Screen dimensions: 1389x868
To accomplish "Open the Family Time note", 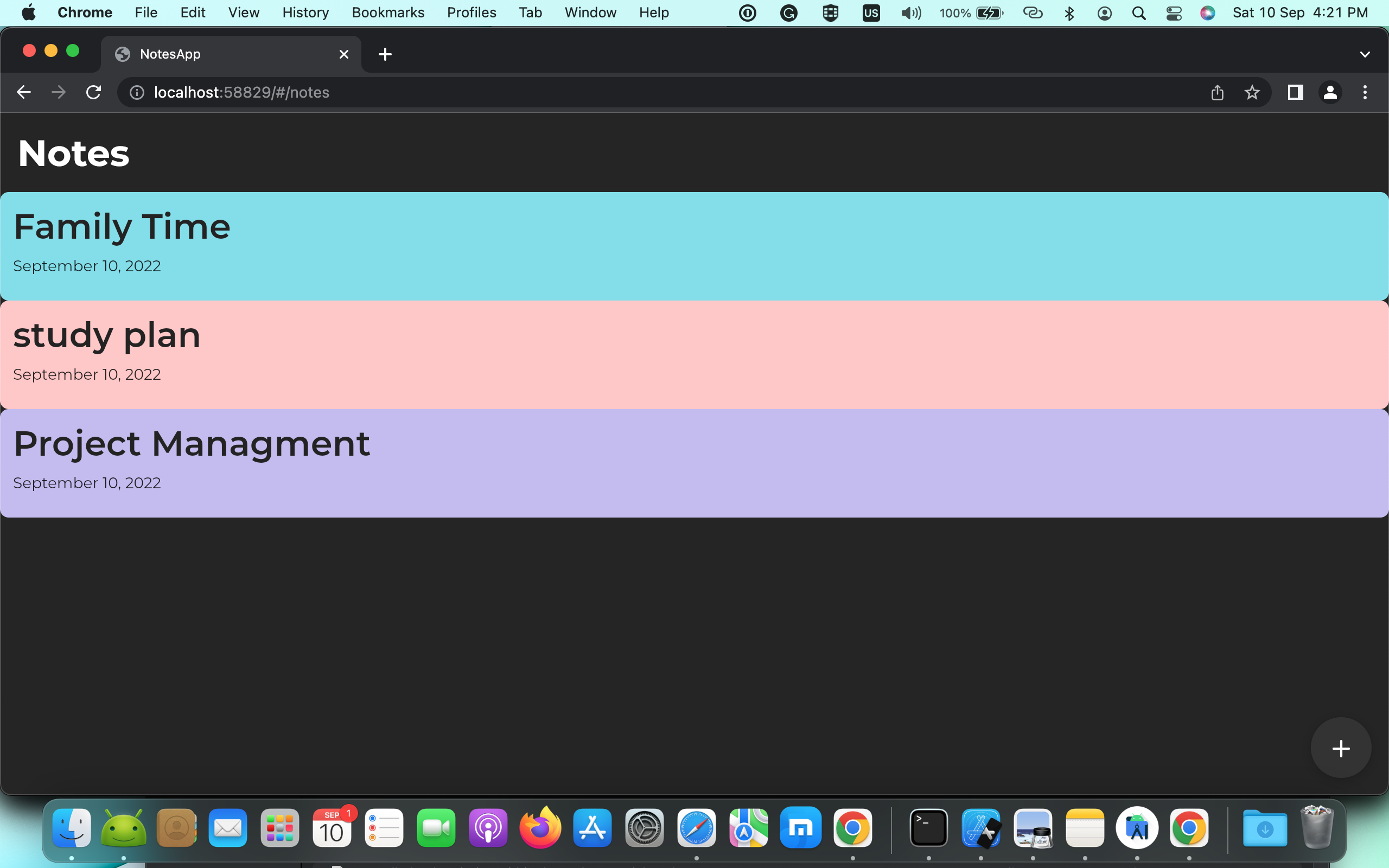I will tap(694, 246).
